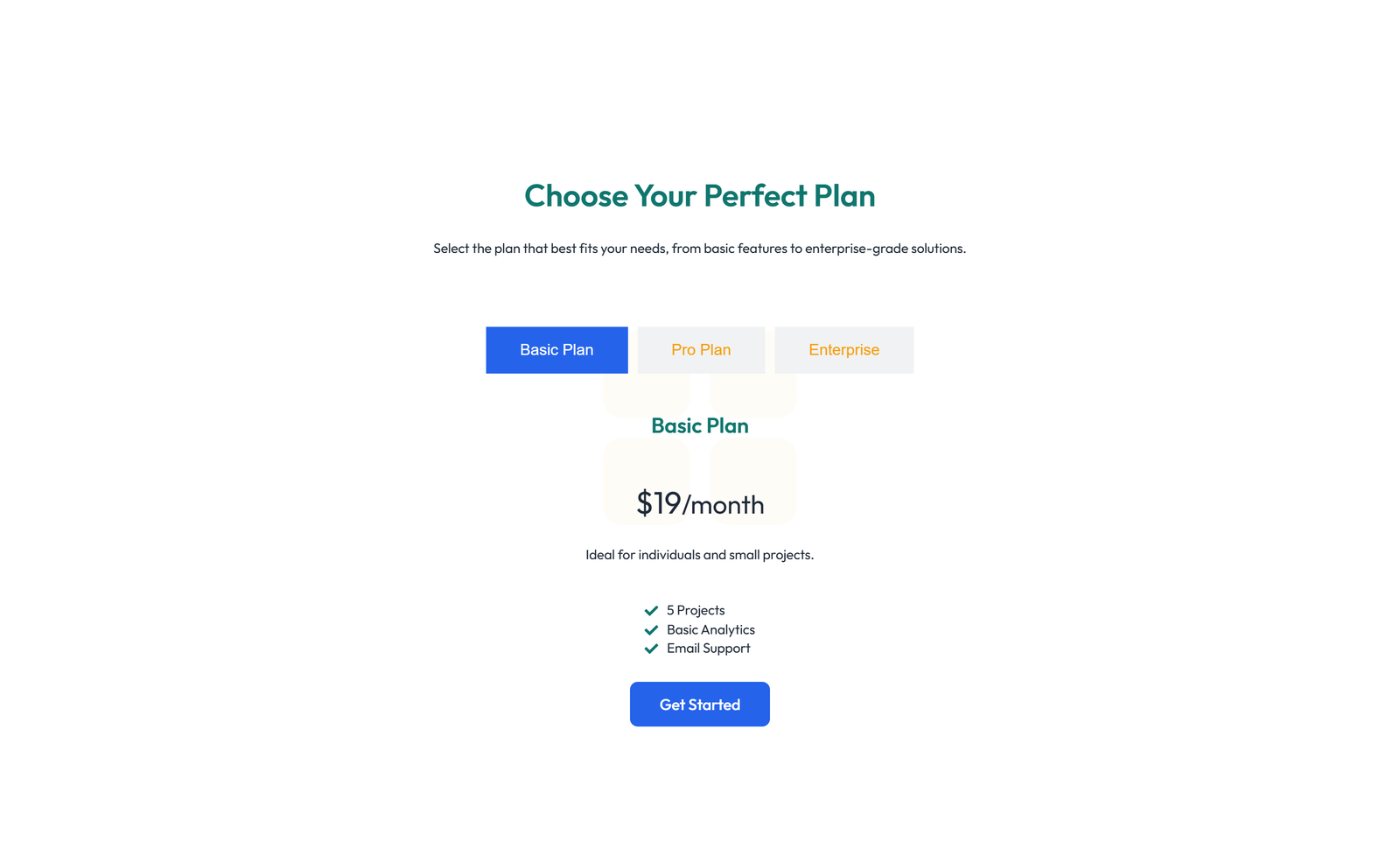Screen dimensions: 1400x856
Task: Click the checkmark beside Email Support
Action: coord(651,649)
